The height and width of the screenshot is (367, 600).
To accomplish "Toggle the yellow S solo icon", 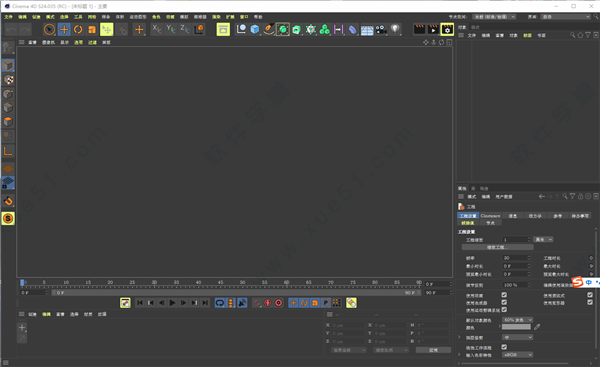I will [x=8, y=219].
